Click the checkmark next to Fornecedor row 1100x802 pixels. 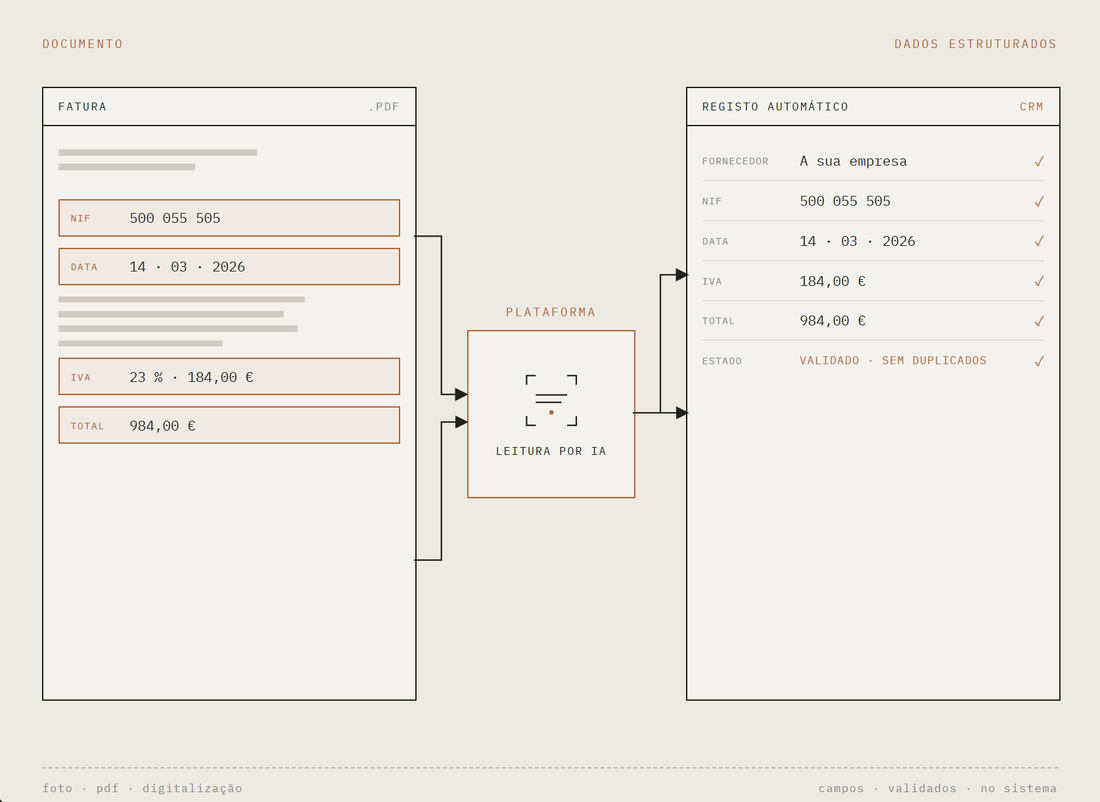coord(1039,161)
